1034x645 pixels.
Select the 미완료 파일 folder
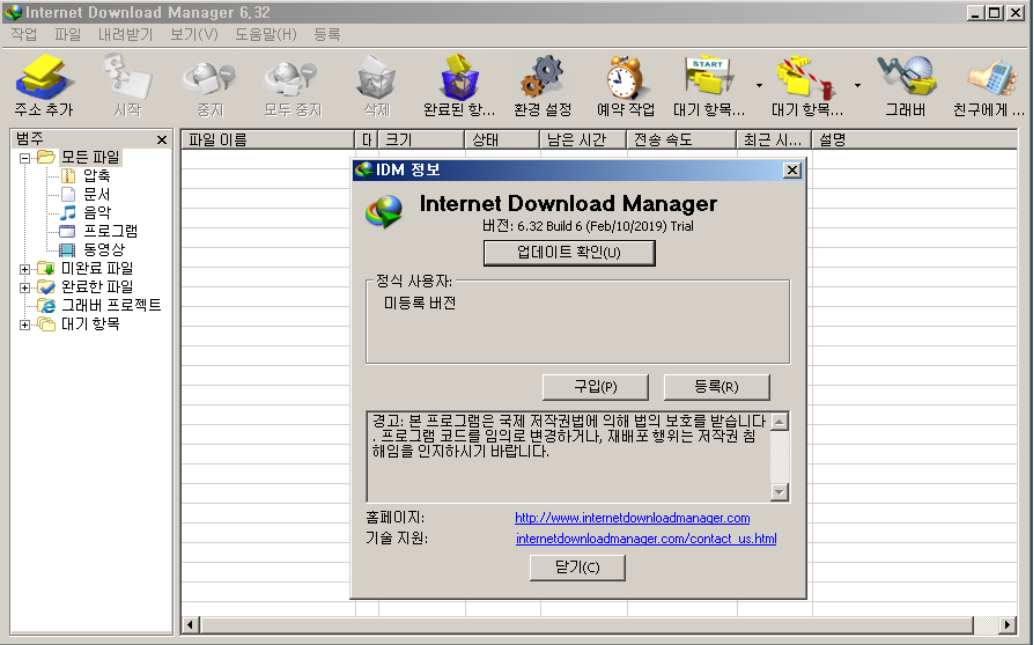coord(97,268)
